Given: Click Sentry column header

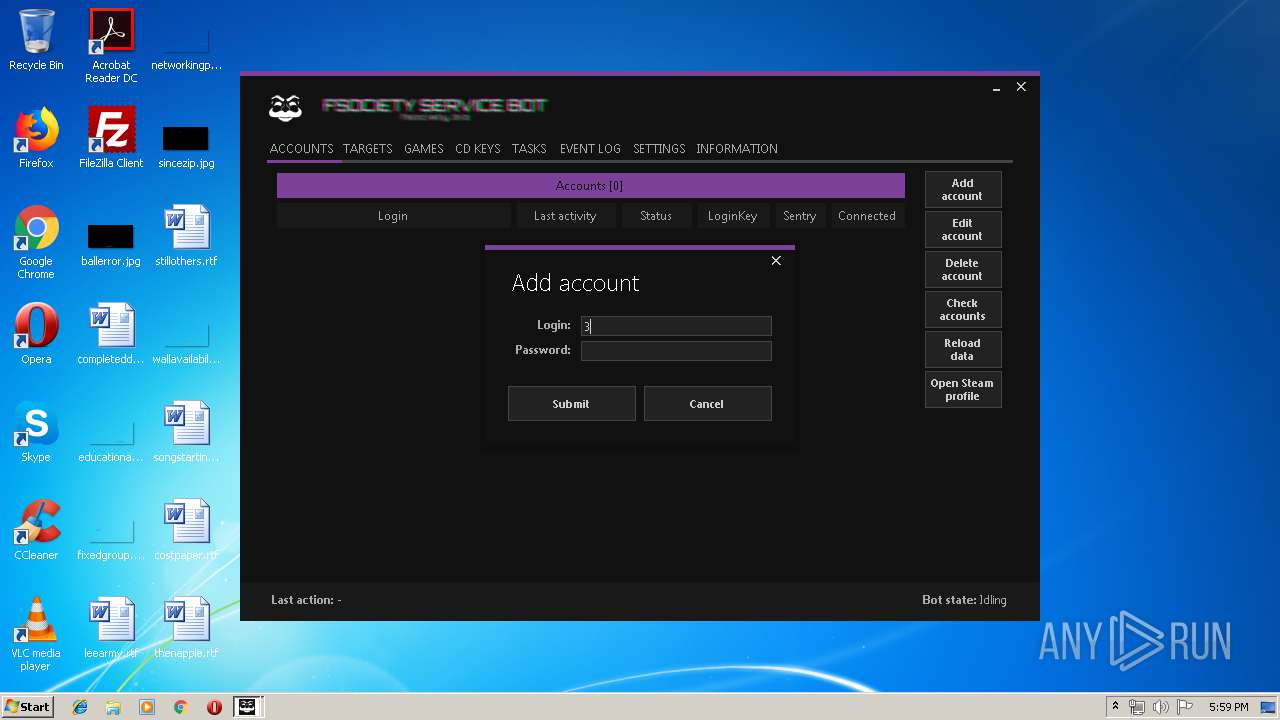Looking at the screenshot, I should pyautogui.click(x=800, y=216).
